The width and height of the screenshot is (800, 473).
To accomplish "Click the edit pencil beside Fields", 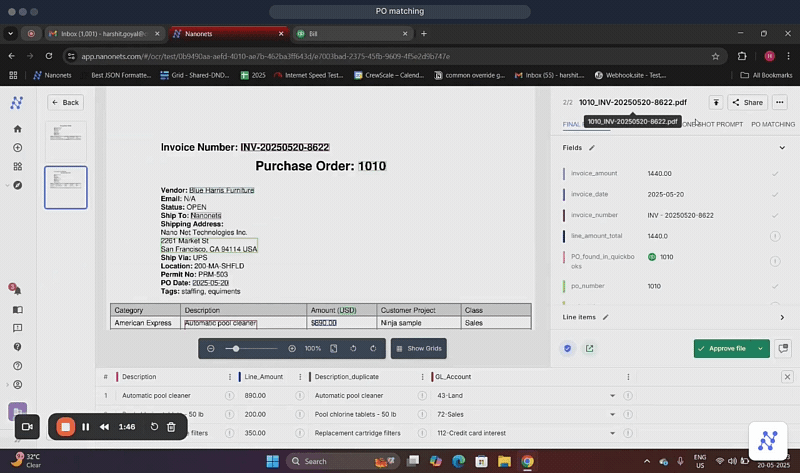I will point(592,148).
